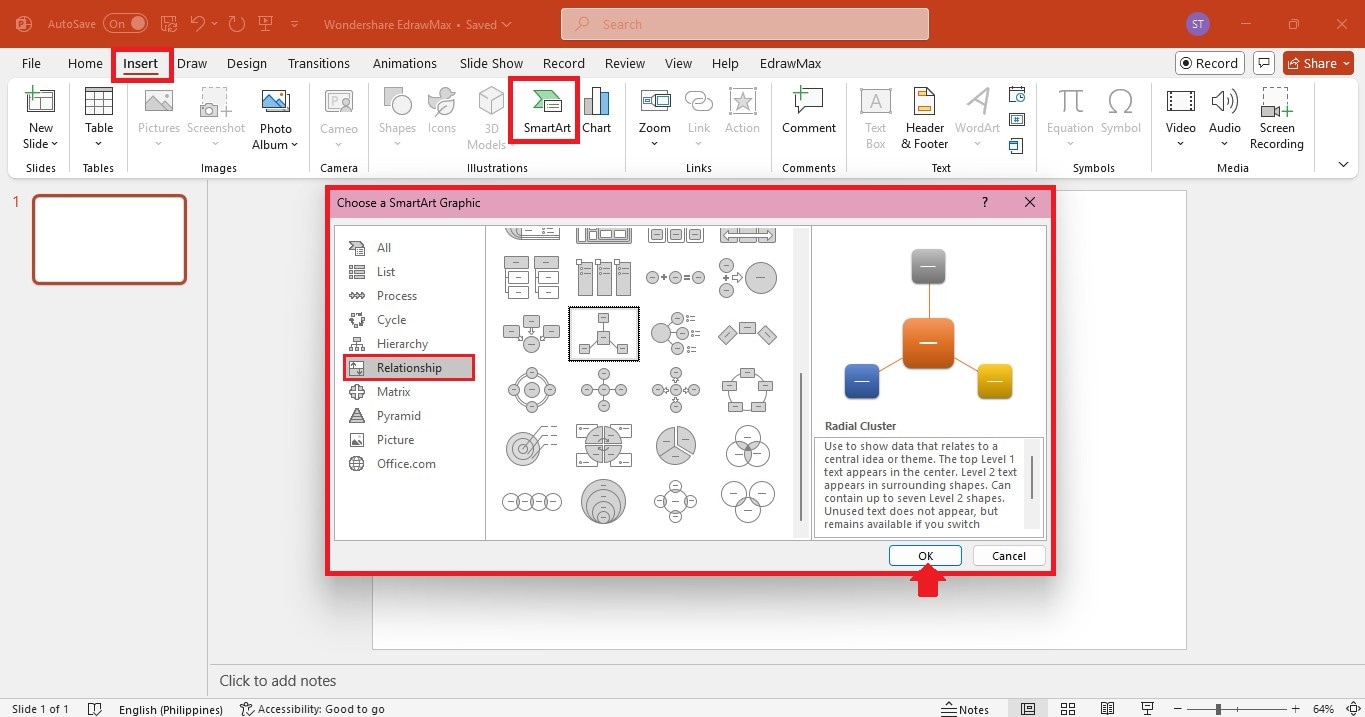Open Customize Quick Access Toolbar dropdown
Image resolution: width=1365 pixels, height=717 pixels.
point(294,24)
